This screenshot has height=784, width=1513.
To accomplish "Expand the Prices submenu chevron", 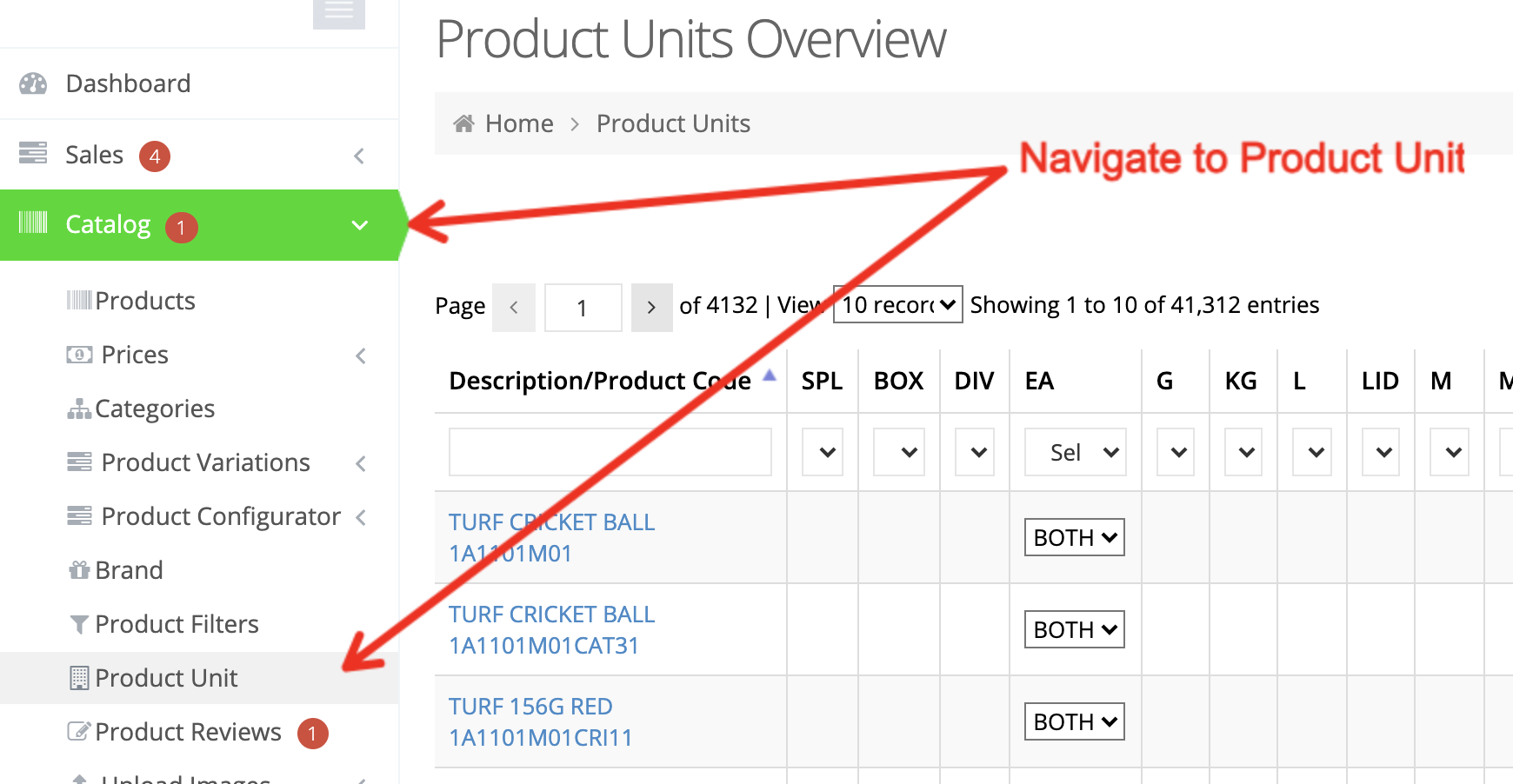I will point(361,355).
